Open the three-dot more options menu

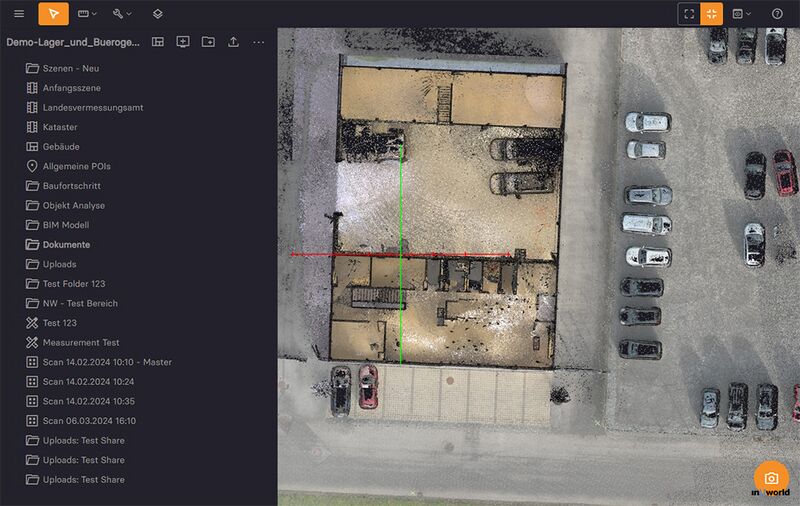click(x=259, y=42)
